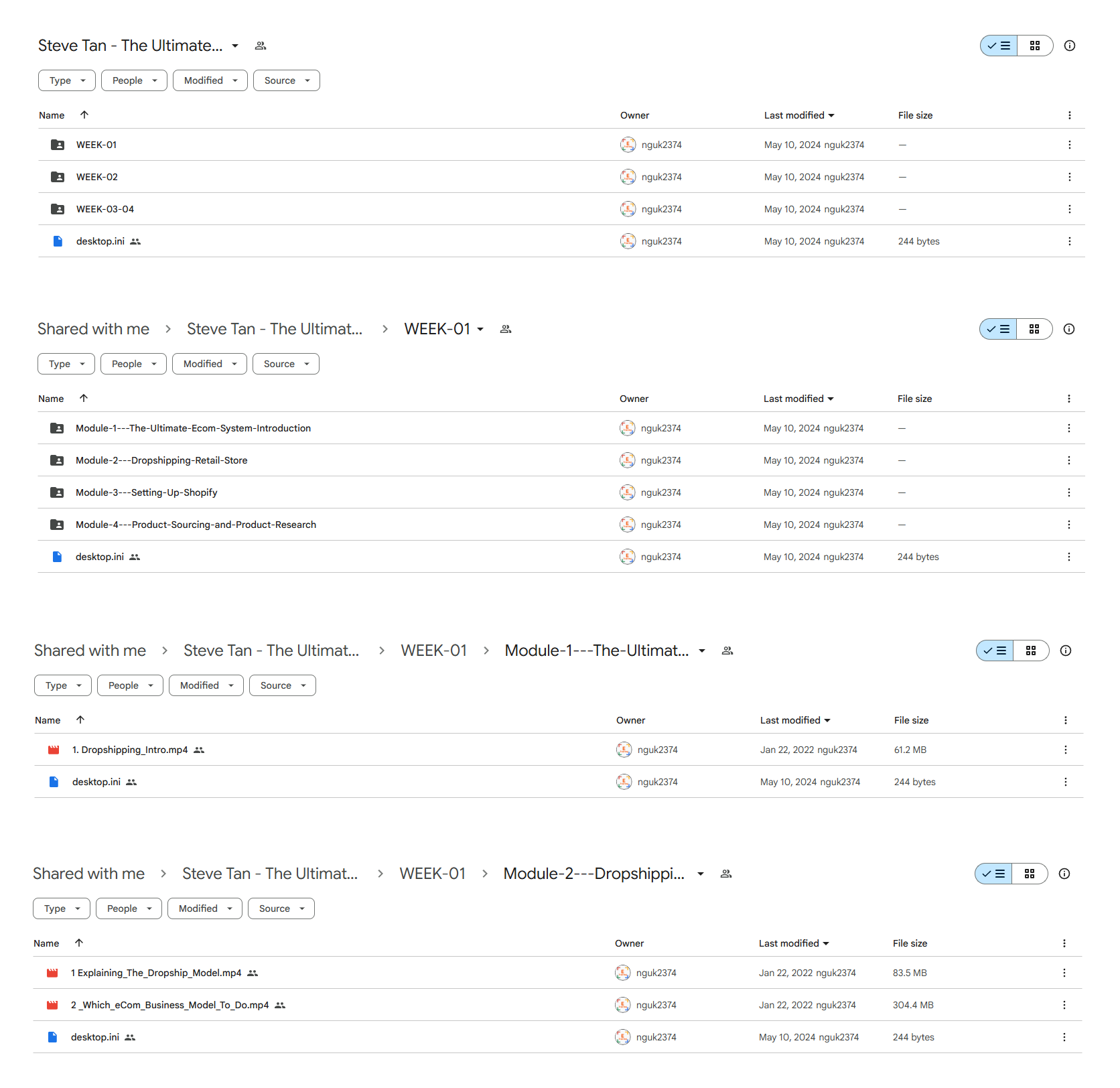Screen dimensions: 1120x1088
Task: Open column options menu in the Steve Tan header row
Action: pyautogui.click(x=1069, y=115)
